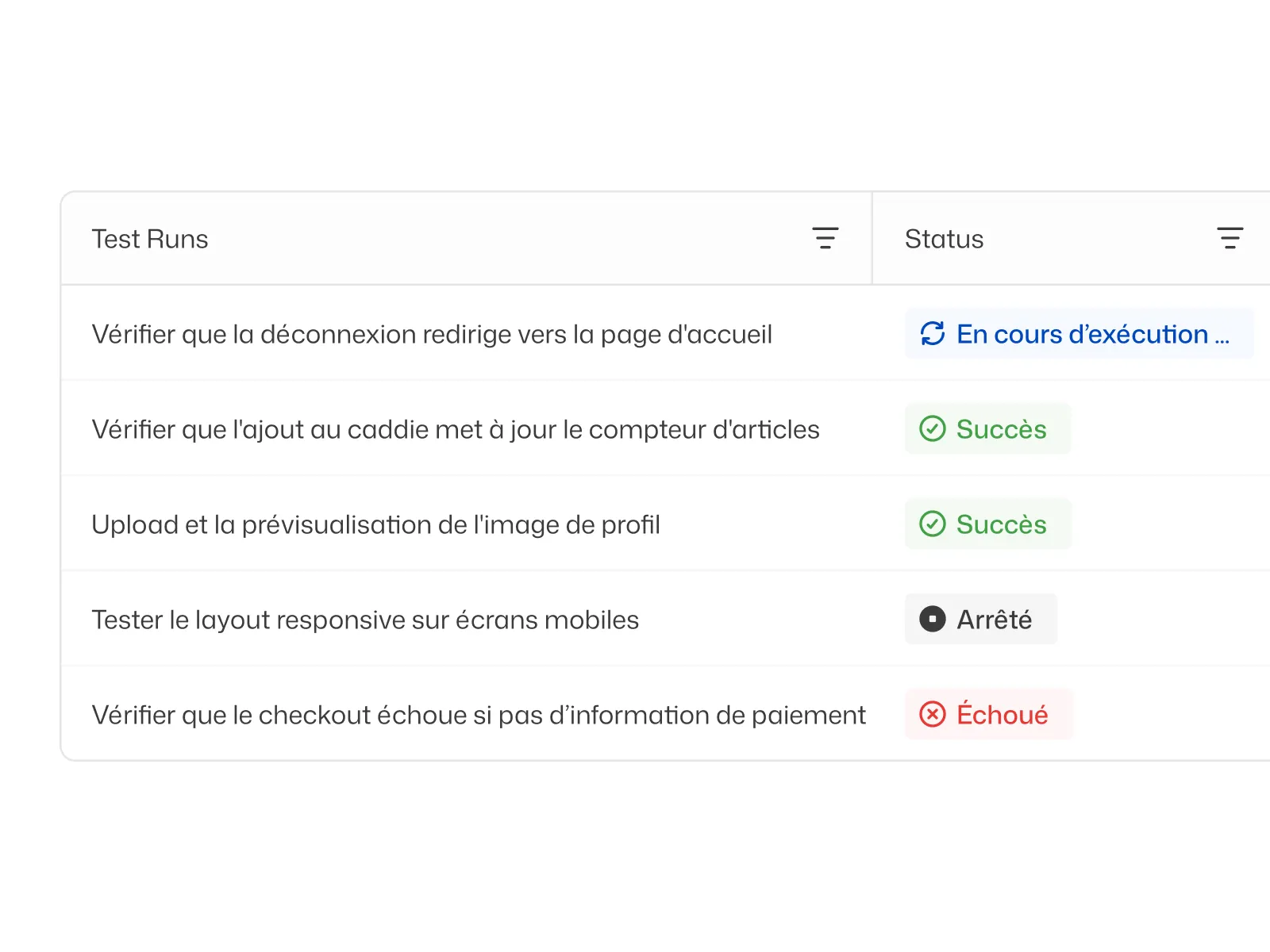The image size is (1270, 952).
Task: Click the Échoué status badge
Action: [989, 715]
